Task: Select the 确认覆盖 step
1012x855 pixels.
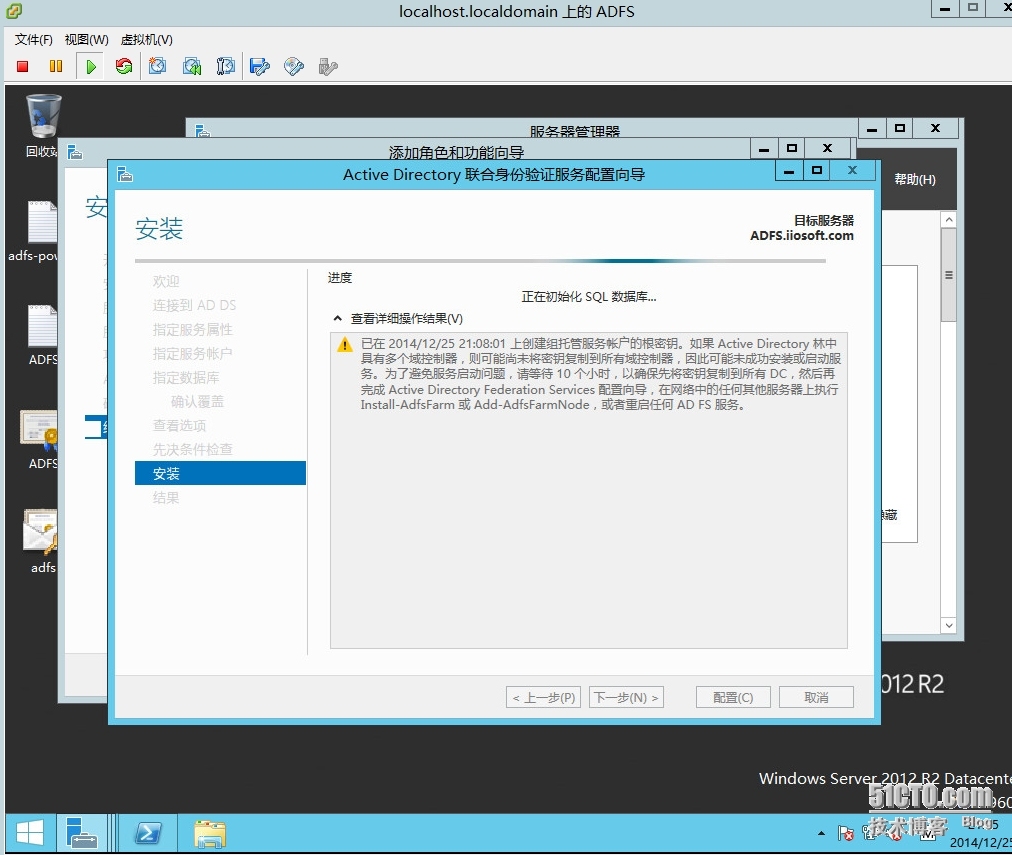Action: pyautogui.click(x=197, y=401)
